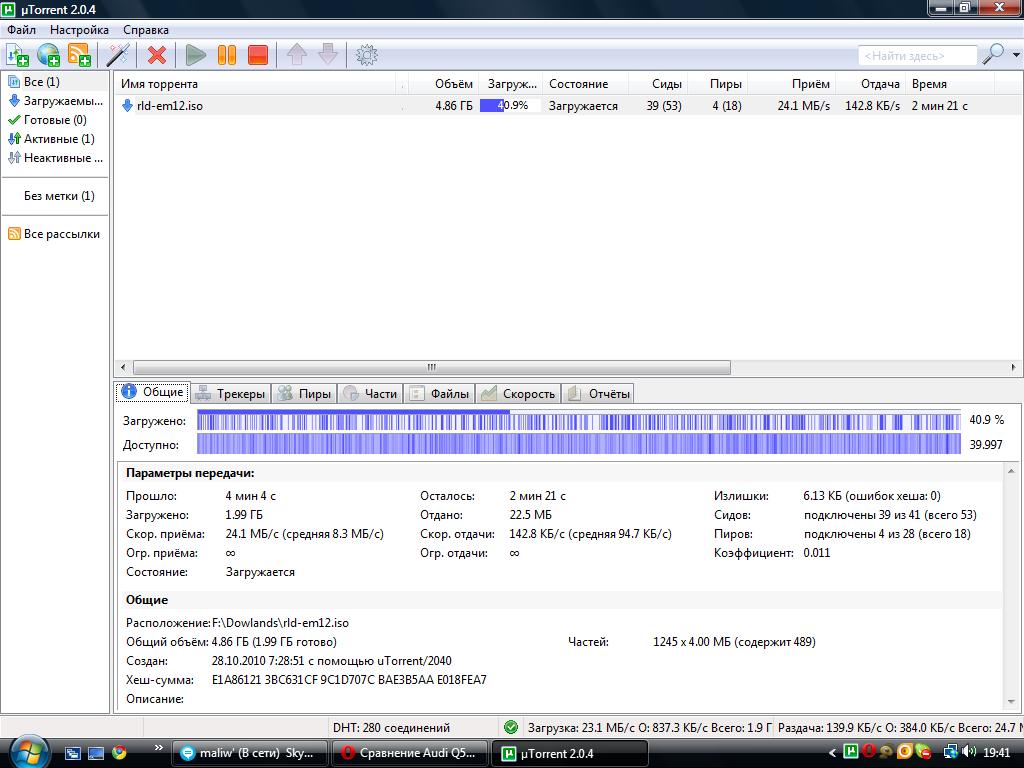
Task: Switch to the Пиры tab
Action: [x=304, y=393]
